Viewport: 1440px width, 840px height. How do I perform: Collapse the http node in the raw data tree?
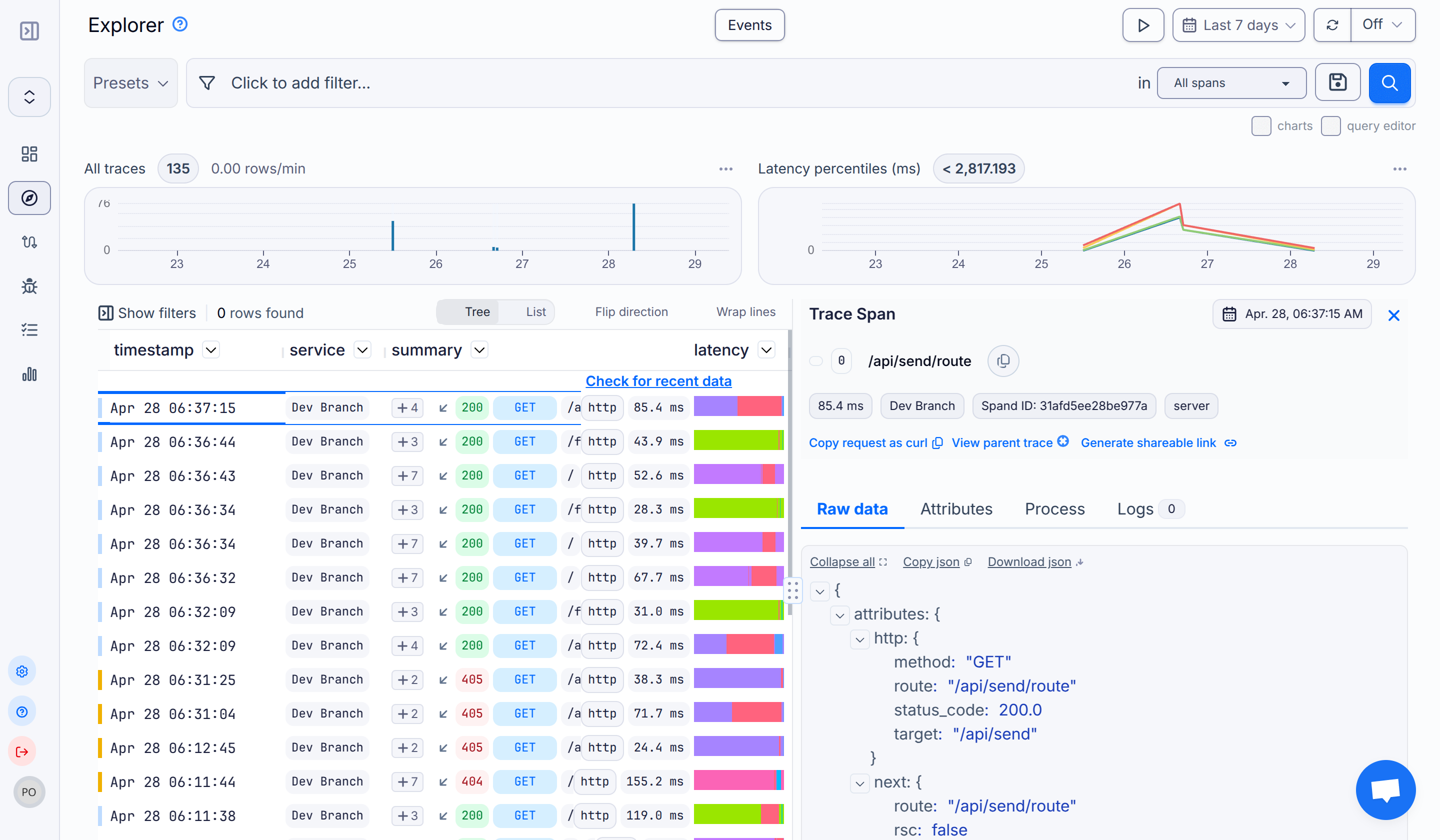coord(860,639)
